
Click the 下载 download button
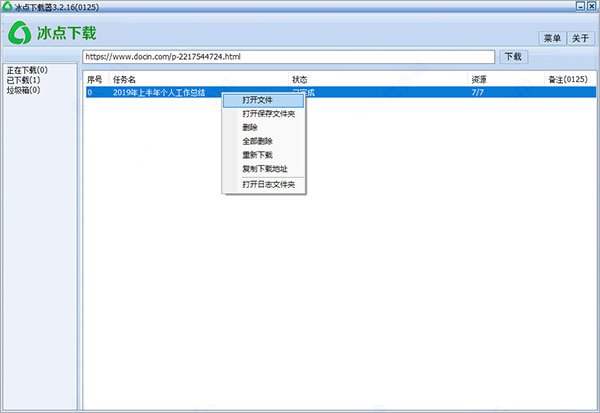click(514, 57)
